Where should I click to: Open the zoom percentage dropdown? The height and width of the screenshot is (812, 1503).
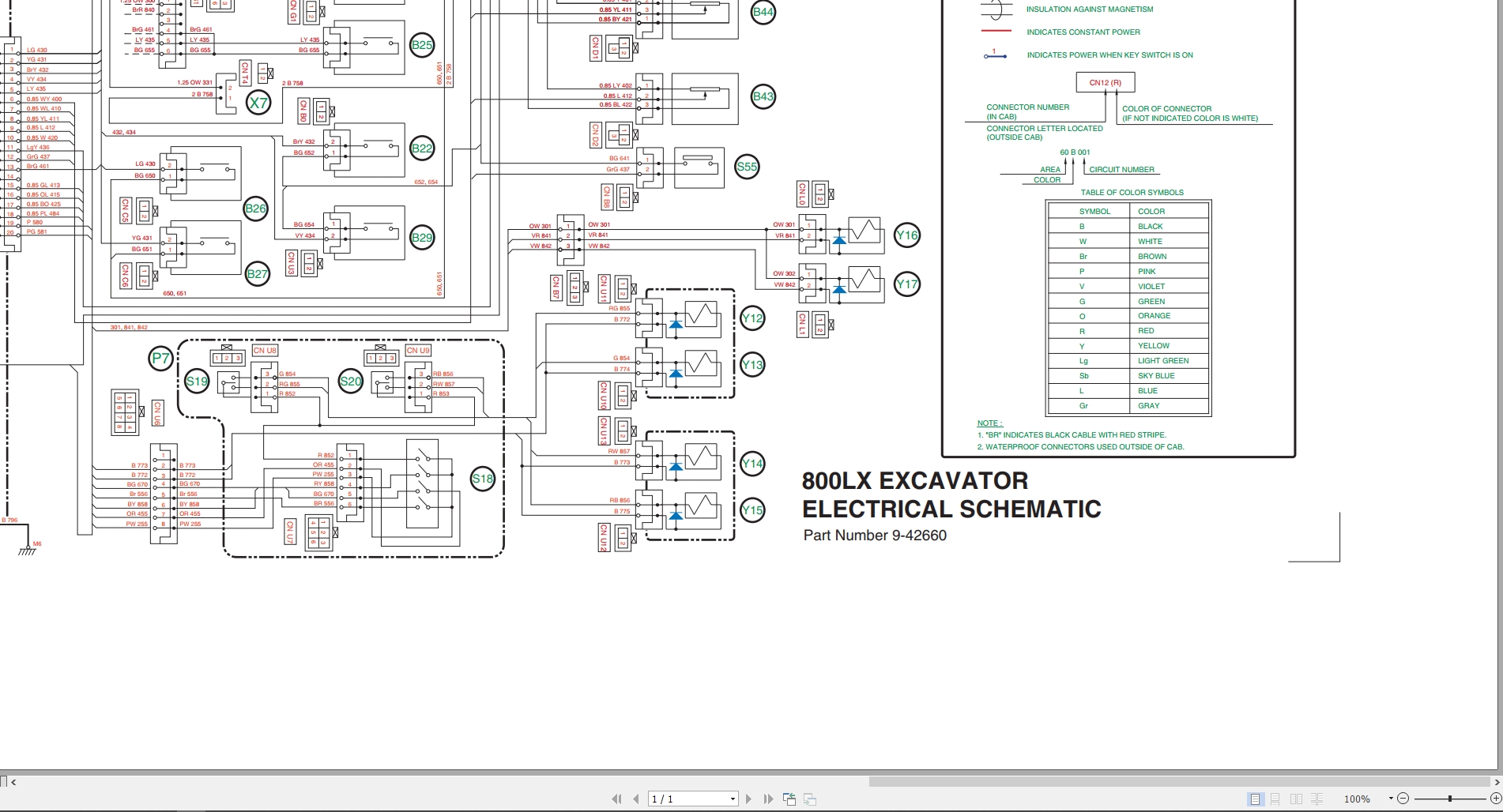1391,799
